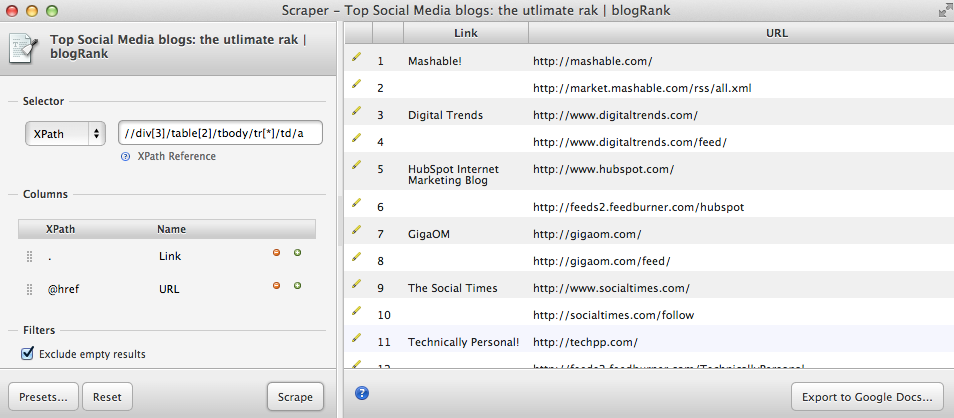The width and height of the screenshot is (954, 418).
Task: Select 'HubSpot Internet Marketing Blog' cell
Action: point(453,175)
